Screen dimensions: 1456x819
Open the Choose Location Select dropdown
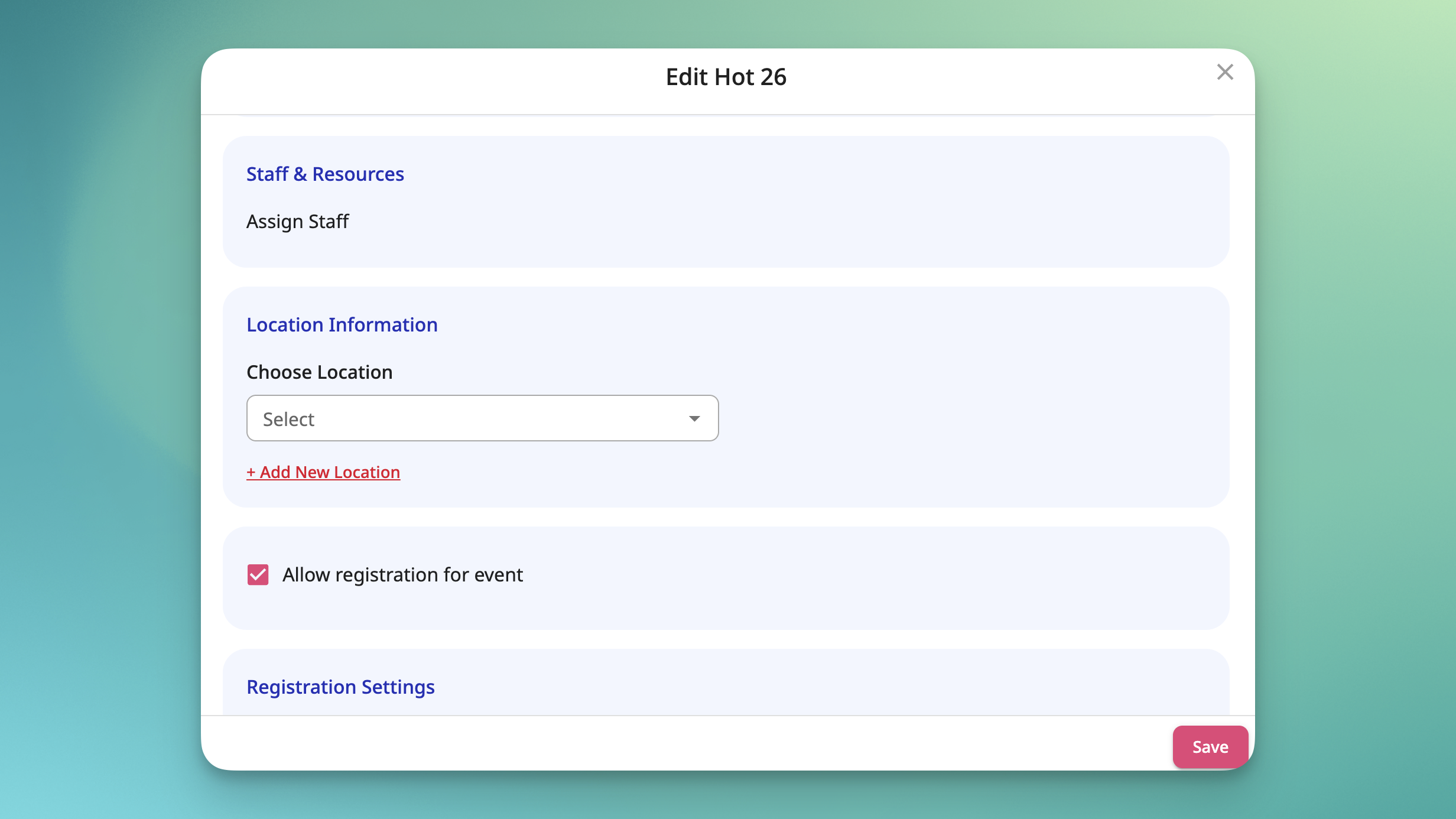click(482, 418)
